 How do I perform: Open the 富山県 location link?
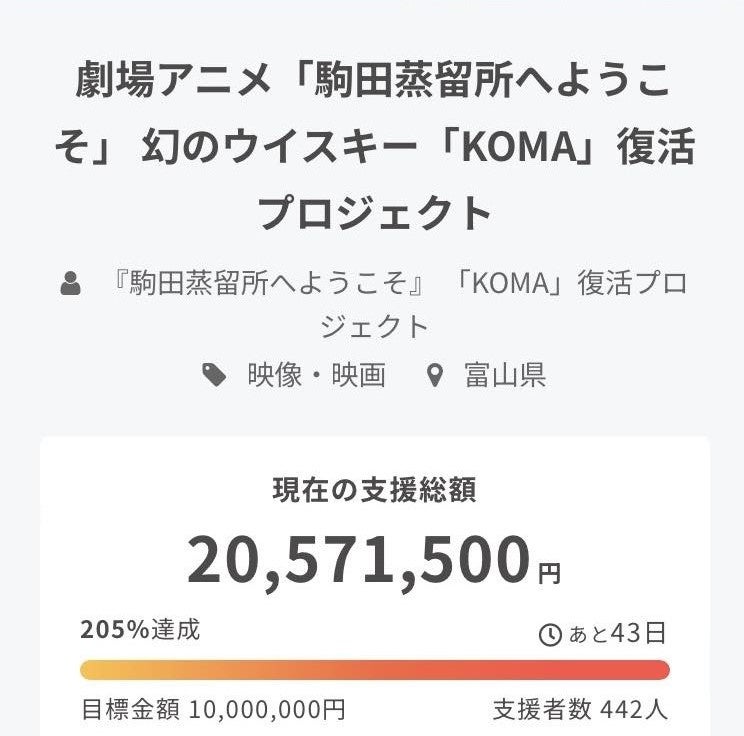click(504, 375)
